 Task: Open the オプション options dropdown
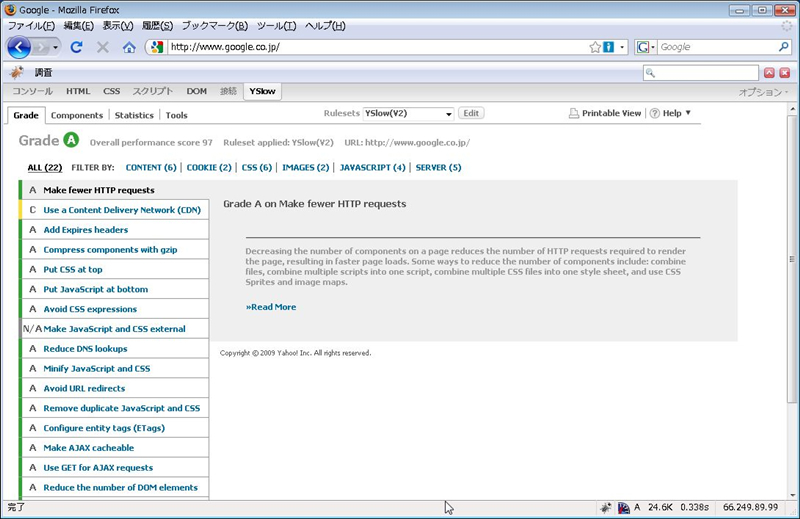(763, 92)
